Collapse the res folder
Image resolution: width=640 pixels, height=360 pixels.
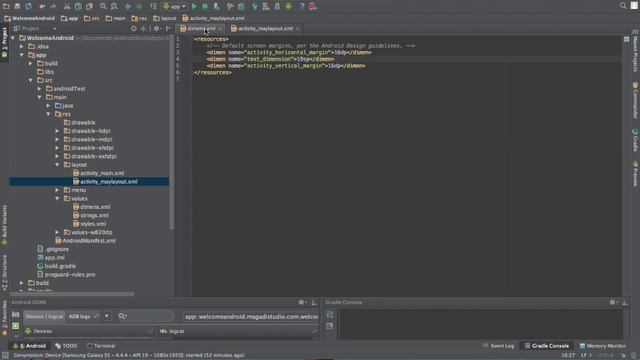tap(49, 114)
